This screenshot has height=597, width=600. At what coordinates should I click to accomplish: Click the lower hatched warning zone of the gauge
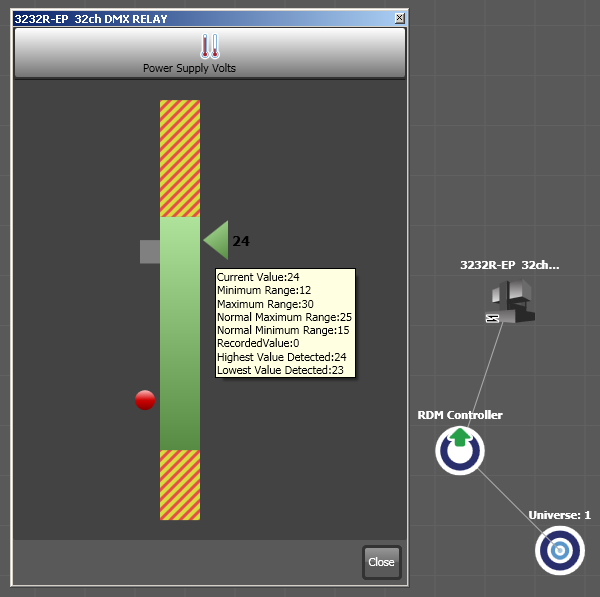(x=180, y=484)
